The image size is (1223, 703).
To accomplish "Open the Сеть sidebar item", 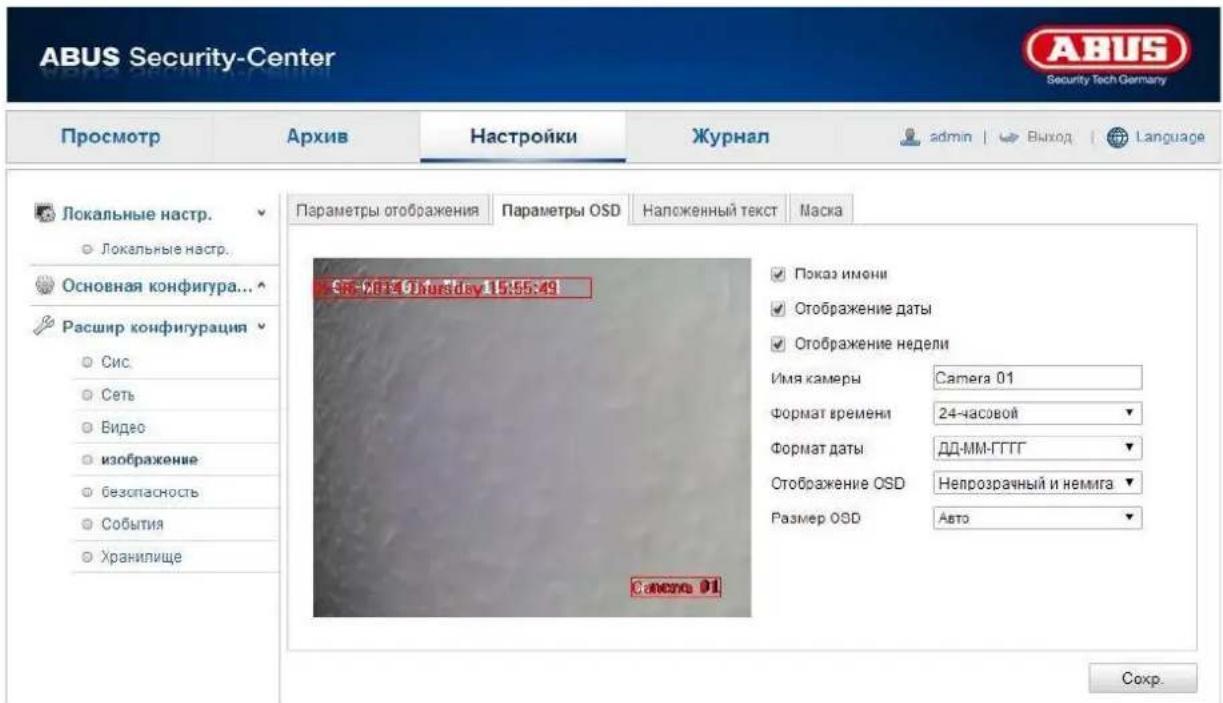I will tap(119, 396).
